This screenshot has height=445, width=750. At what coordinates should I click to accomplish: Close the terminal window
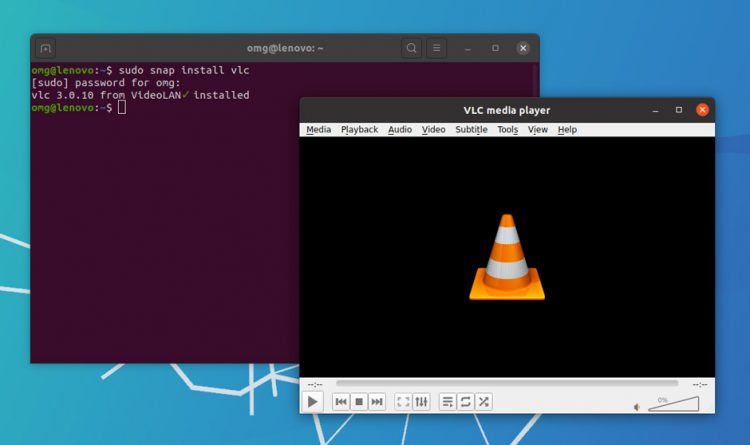click(x=523, y=48)
